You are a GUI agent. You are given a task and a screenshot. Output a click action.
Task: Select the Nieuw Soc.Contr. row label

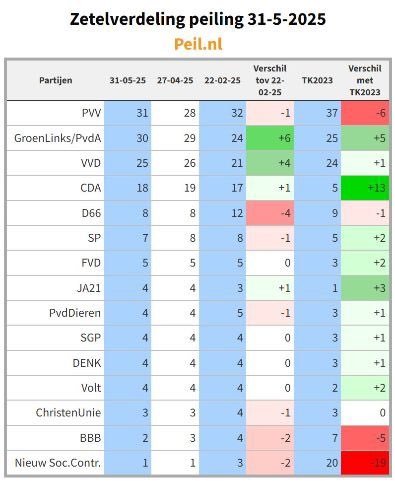pos(58,463)
